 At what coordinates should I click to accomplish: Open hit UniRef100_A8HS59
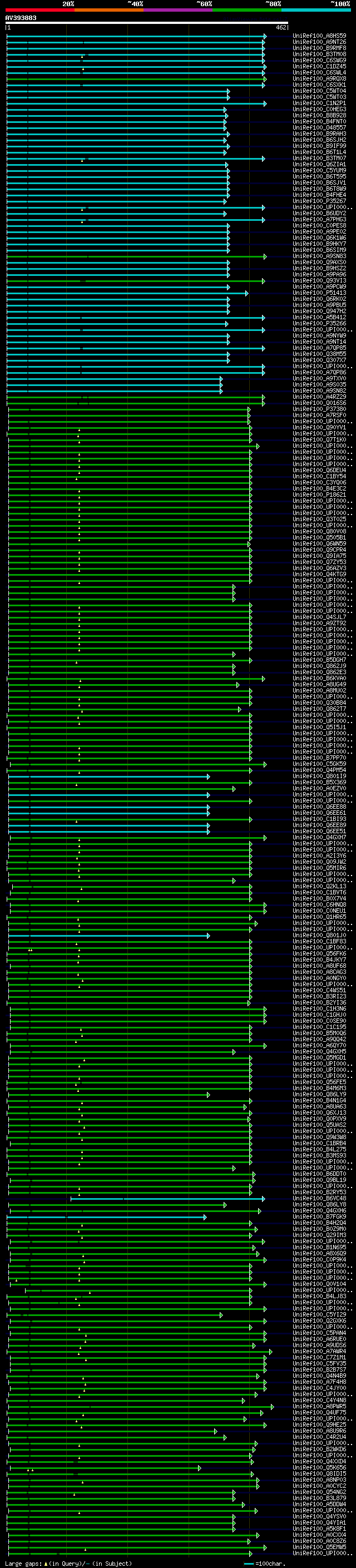point(319,36)
